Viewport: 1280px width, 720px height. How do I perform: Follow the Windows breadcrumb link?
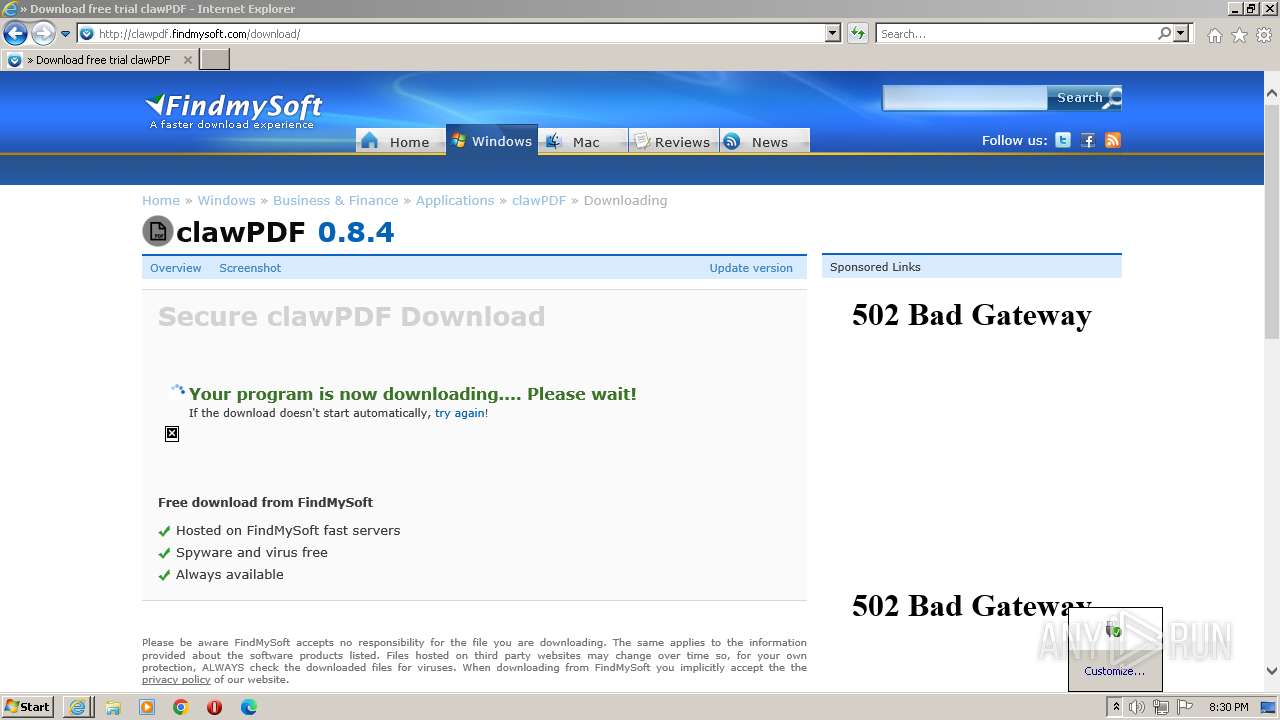point(226,200)
